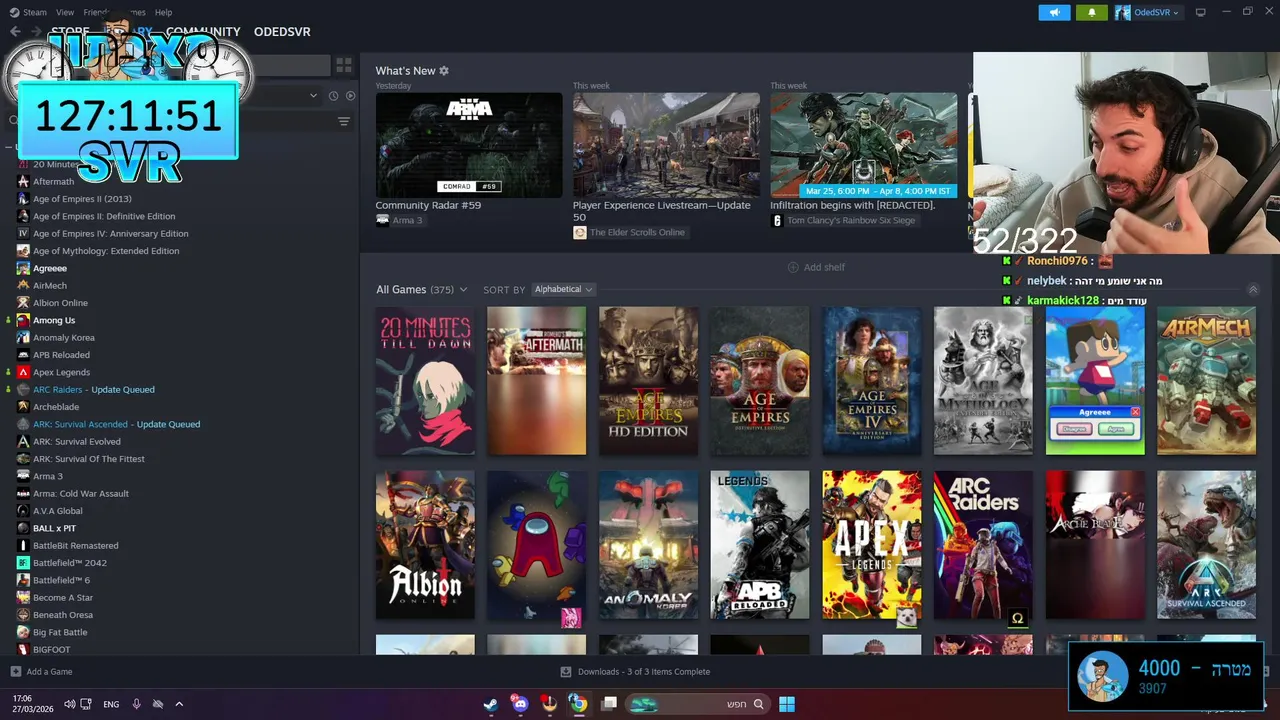Collapse the uncategorized games list section
Image resolution: width=1280 pixels, height=720 pixels.
pyautogui.click(x=9, y=147)
